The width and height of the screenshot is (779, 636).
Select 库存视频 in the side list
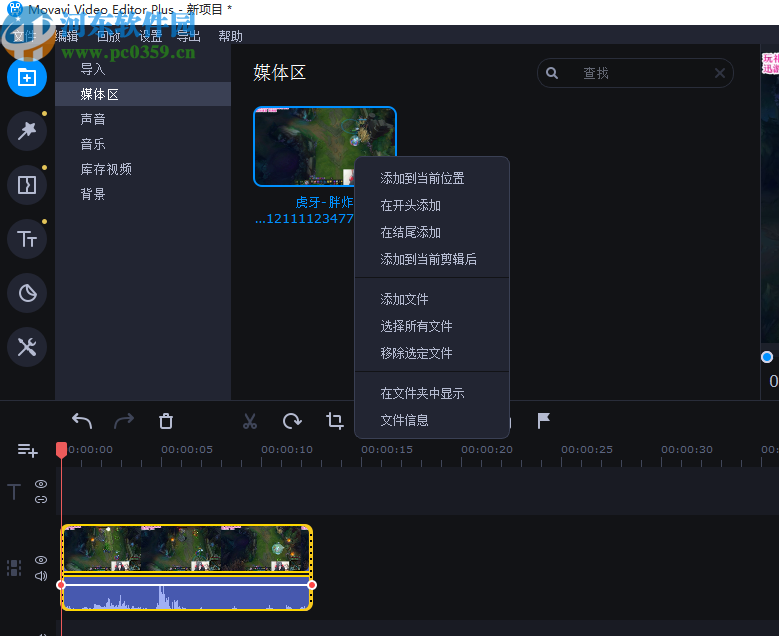click(x=143, y=169)
